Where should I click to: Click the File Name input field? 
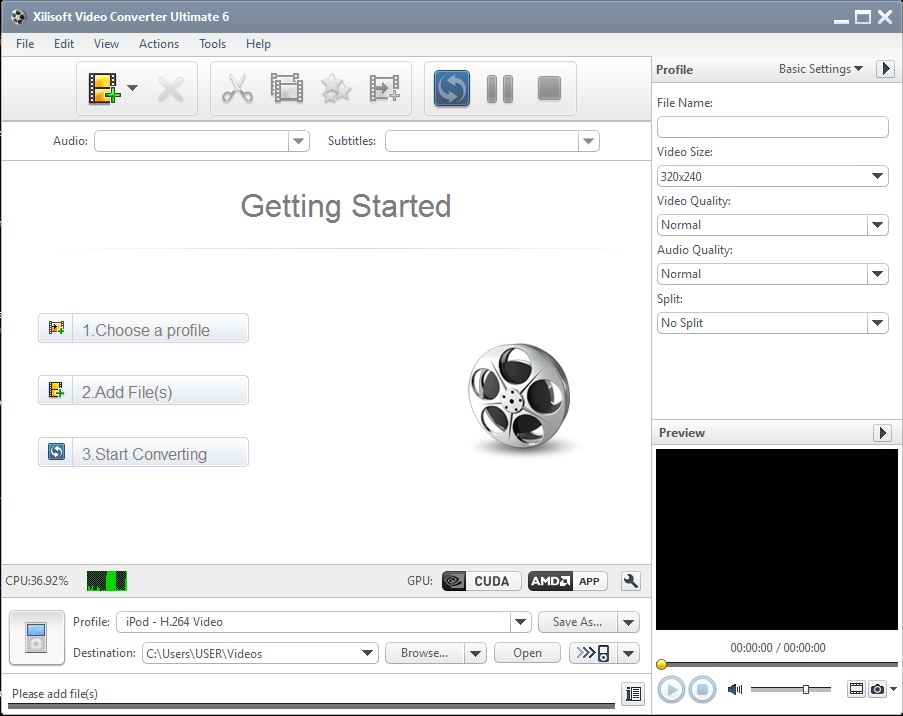(772, 127)
